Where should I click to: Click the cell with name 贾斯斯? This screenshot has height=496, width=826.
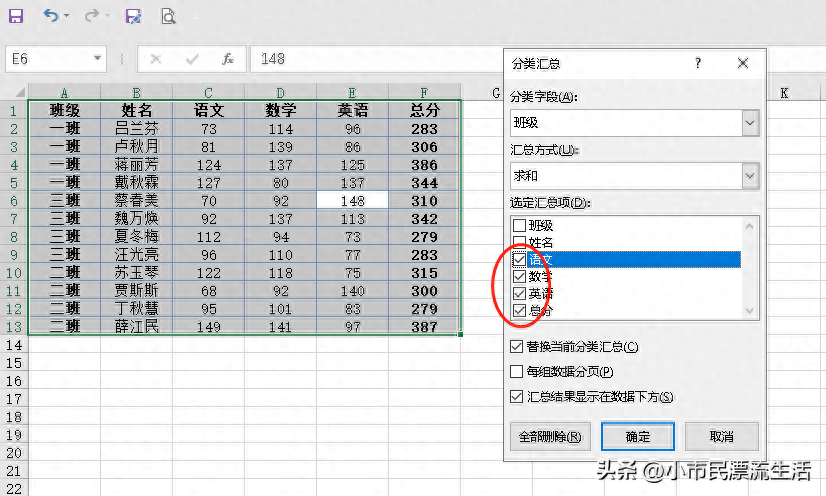pyautogui.click(x=136, y=290)
